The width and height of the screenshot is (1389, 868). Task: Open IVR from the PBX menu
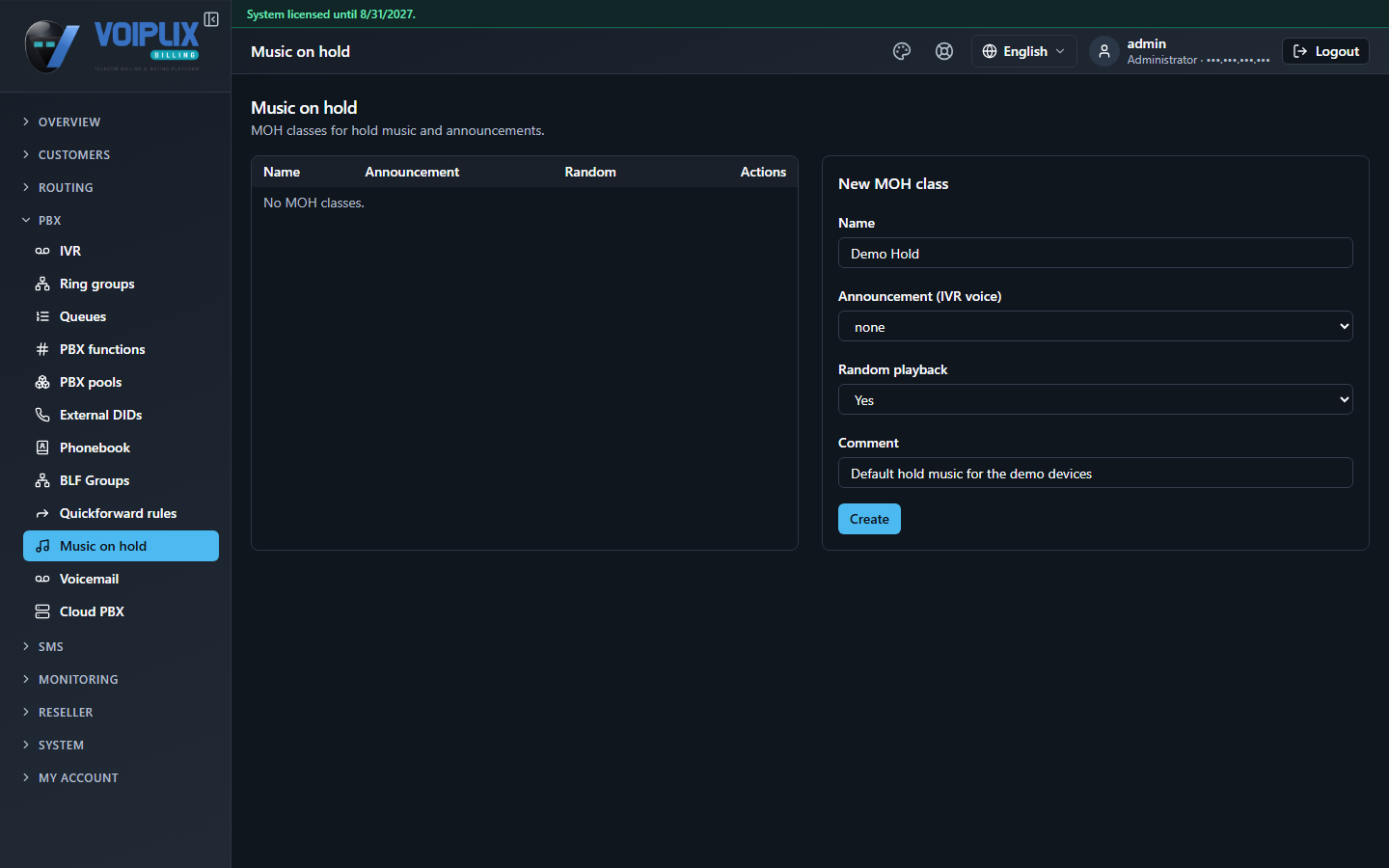coord(121,251)
